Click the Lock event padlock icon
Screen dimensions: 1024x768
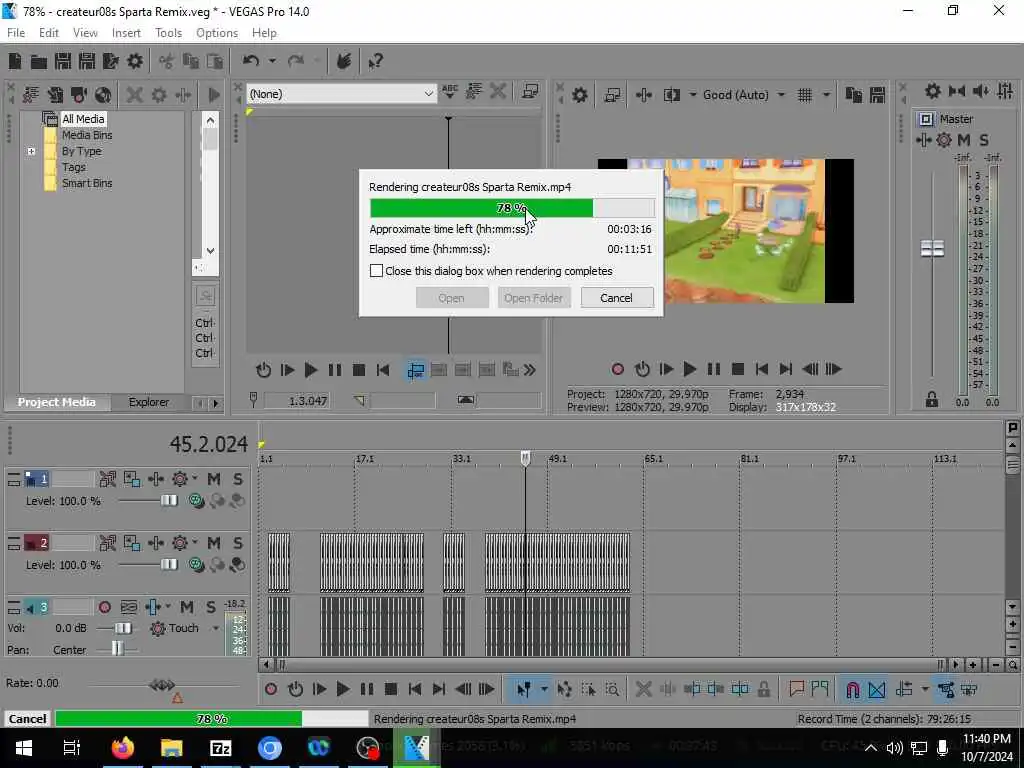click(763, 689)
